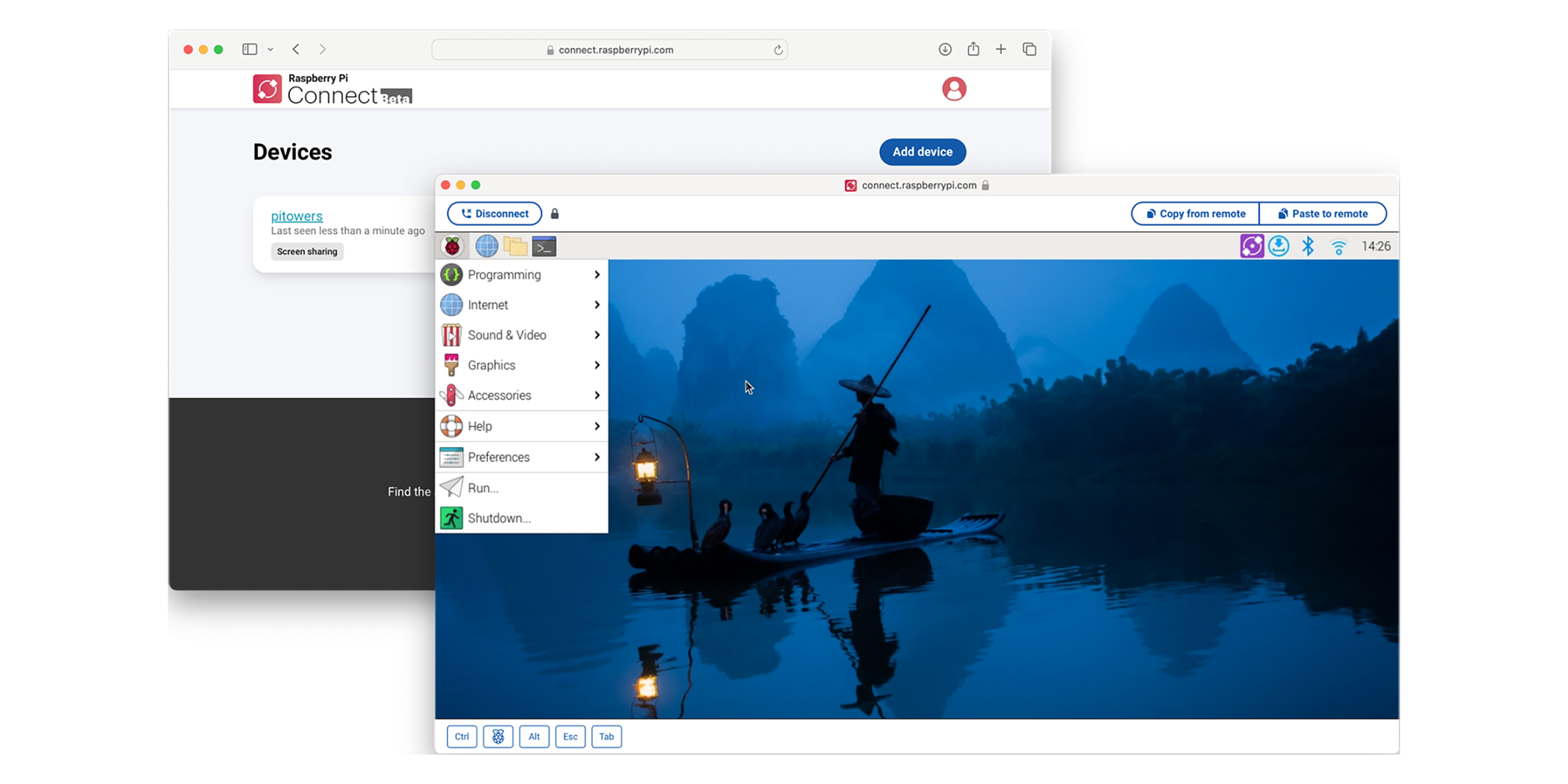The image size is (1568, 784).
Task: Open the Bluetooth tray icon
Action: click(1308, 246)
